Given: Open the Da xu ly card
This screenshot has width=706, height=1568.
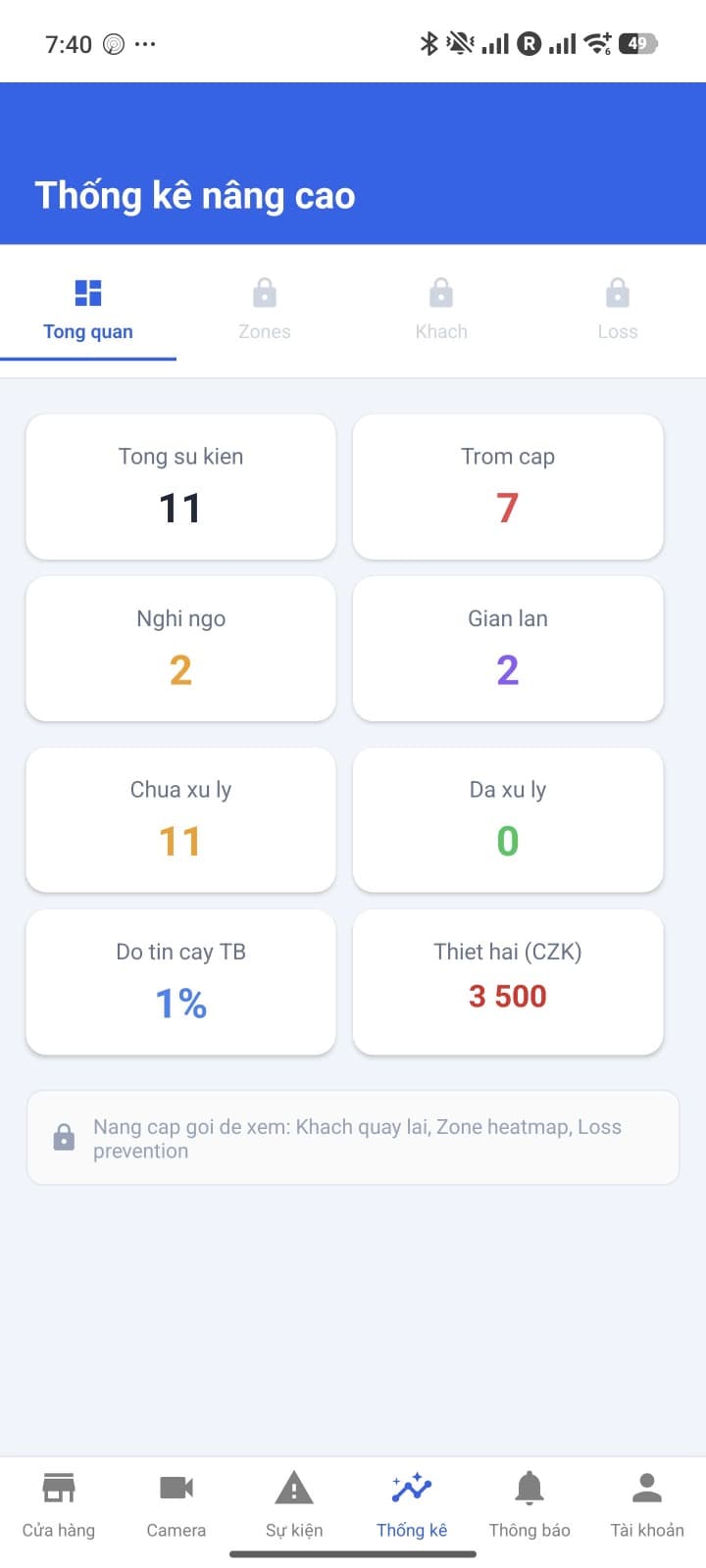Looking at the screenshot, I should [508, 820].
